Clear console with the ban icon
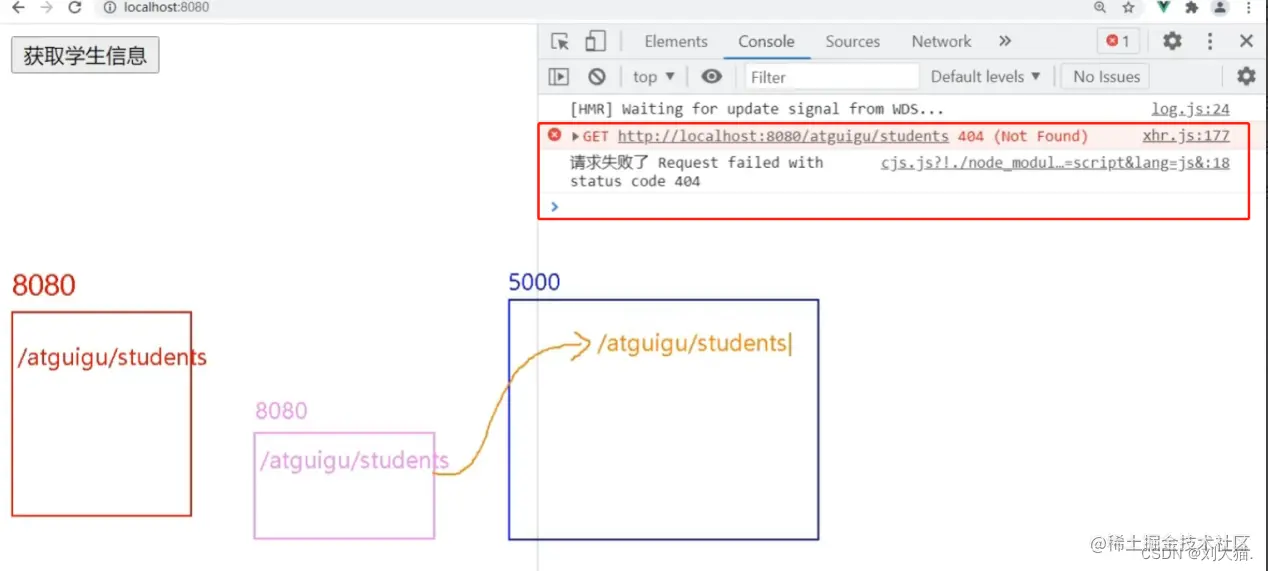The width and height of the screenshot is (1268, 571). [x=597, y=76]
